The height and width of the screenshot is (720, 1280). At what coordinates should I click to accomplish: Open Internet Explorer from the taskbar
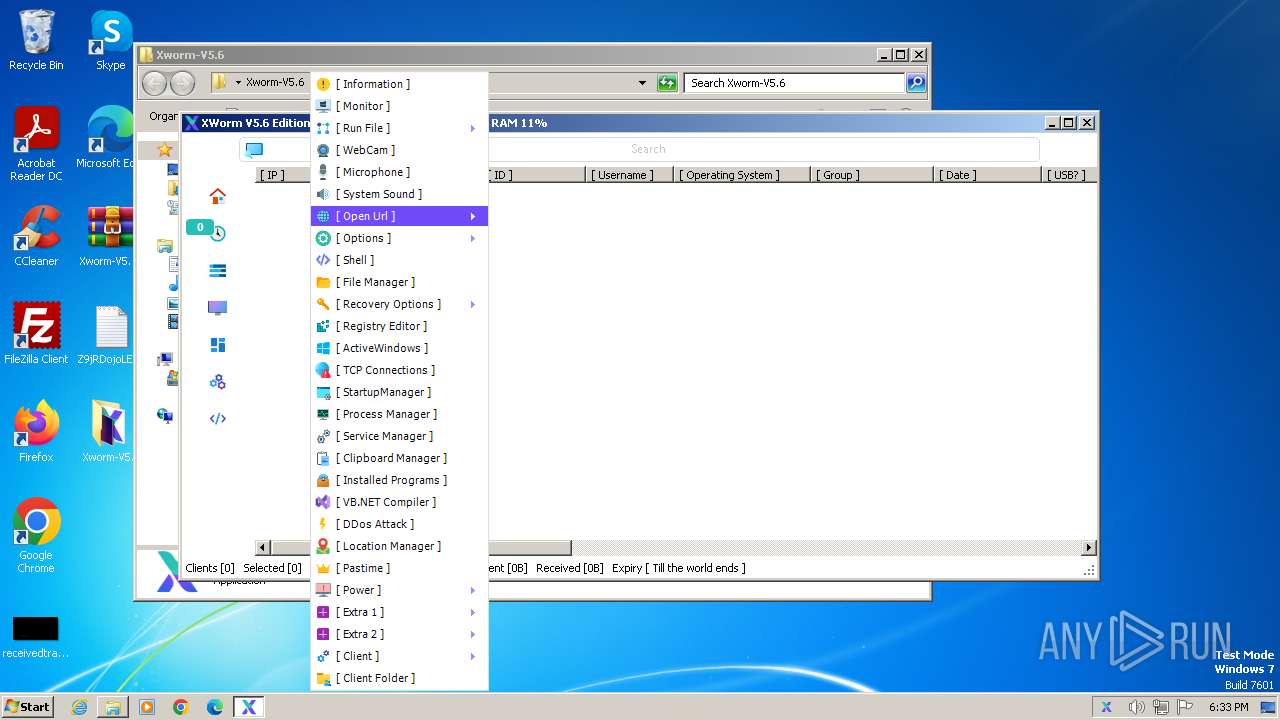point(79,707)
